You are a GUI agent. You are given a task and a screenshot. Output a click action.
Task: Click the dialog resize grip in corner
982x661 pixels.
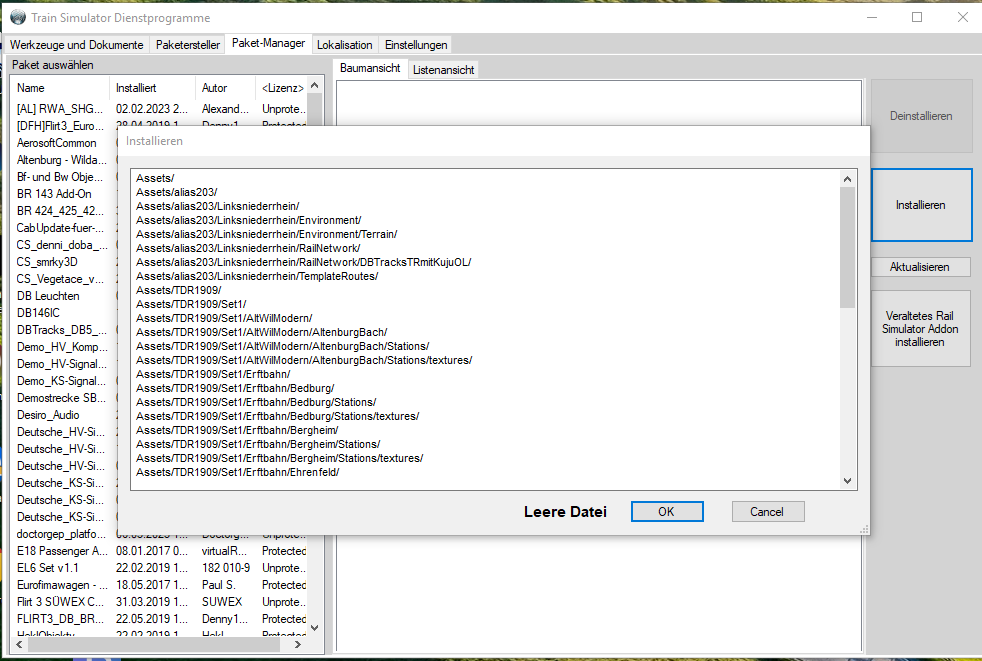click(x=864, y=529)
